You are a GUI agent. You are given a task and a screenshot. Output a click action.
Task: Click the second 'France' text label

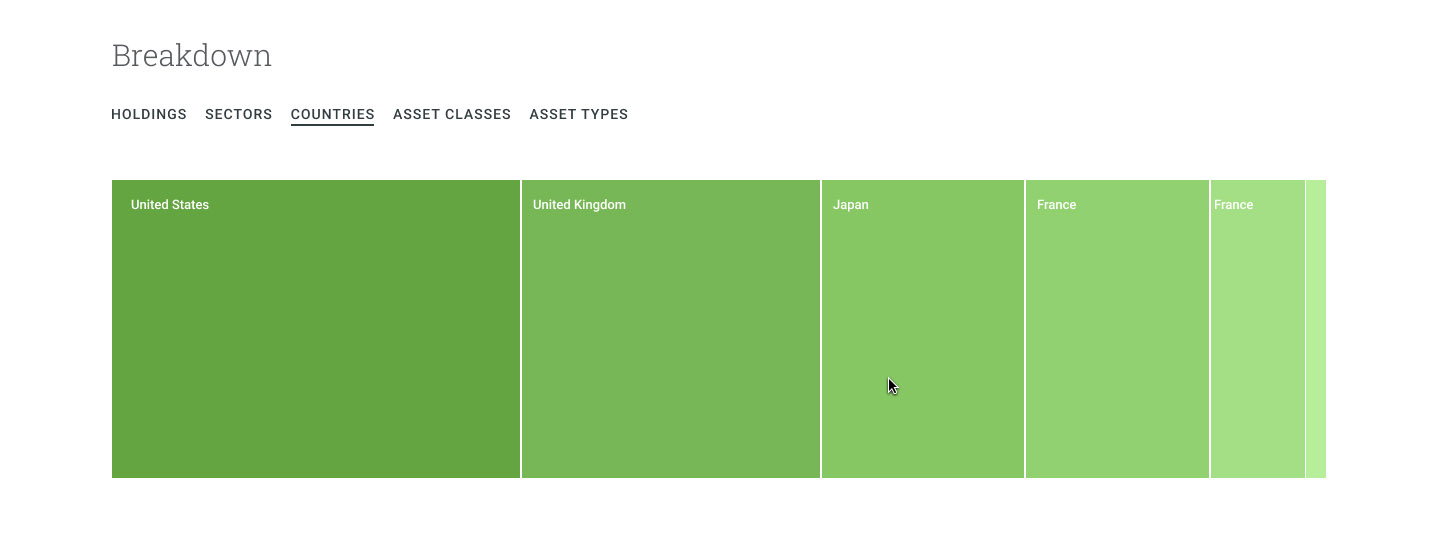click(1233, 205)
